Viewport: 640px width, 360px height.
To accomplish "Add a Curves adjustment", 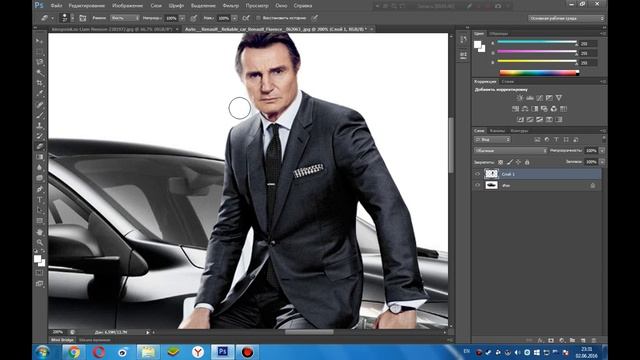I will [x=540, y=98].
